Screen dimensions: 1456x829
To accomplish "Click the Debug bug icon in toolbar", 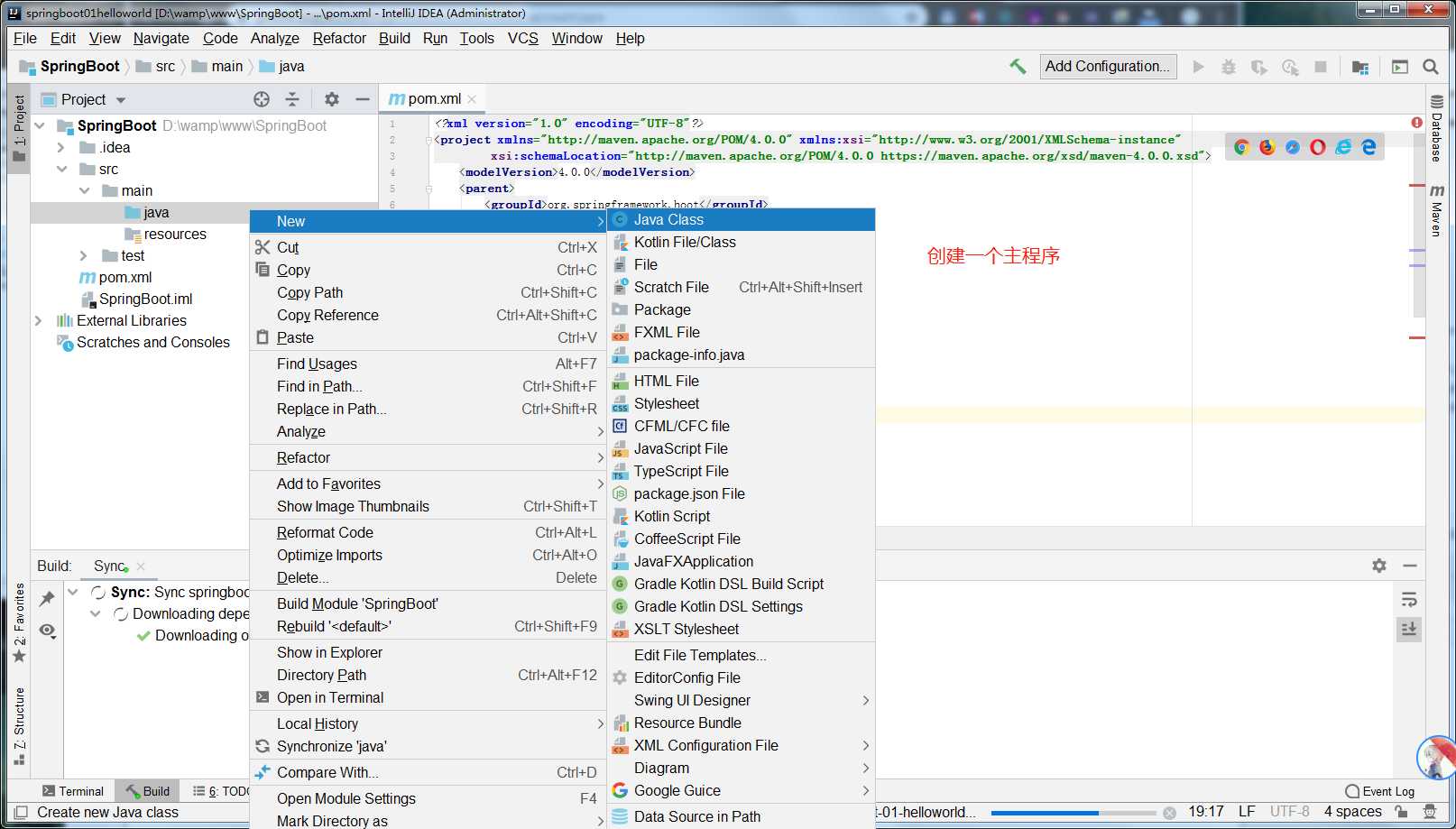I will coord(1228,67).
